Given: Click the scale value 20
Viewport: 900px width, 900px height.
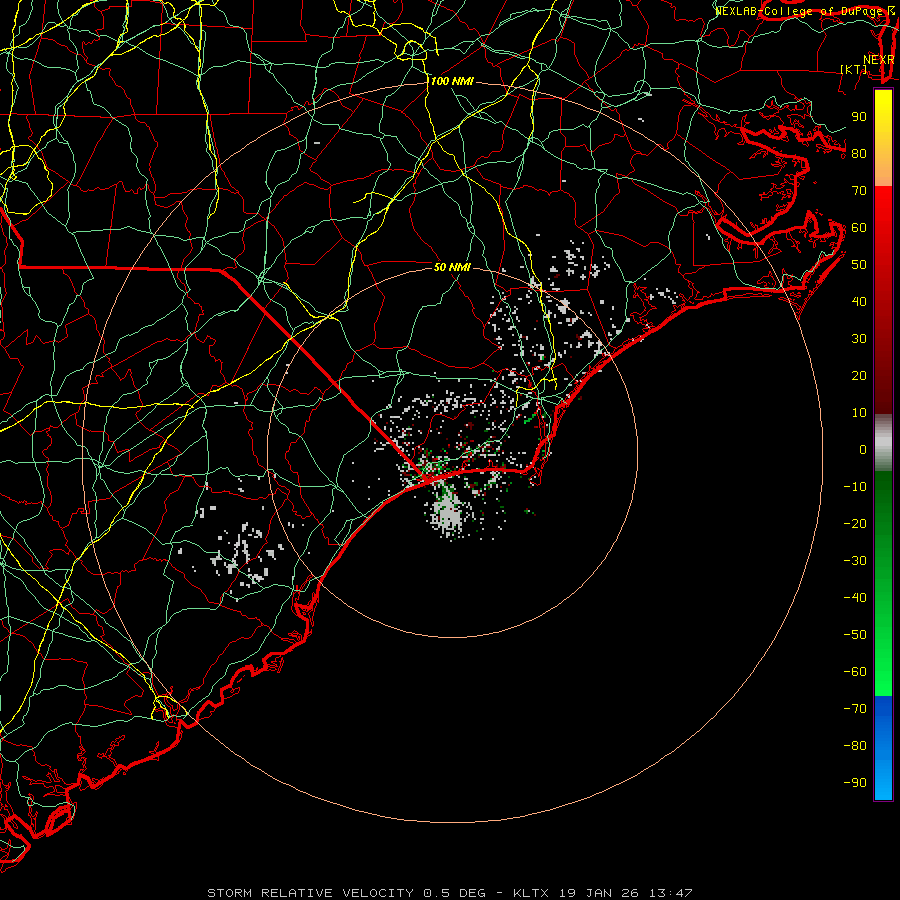Looking at the screenshot, I should pyautogui.click(x=859, y=375).
